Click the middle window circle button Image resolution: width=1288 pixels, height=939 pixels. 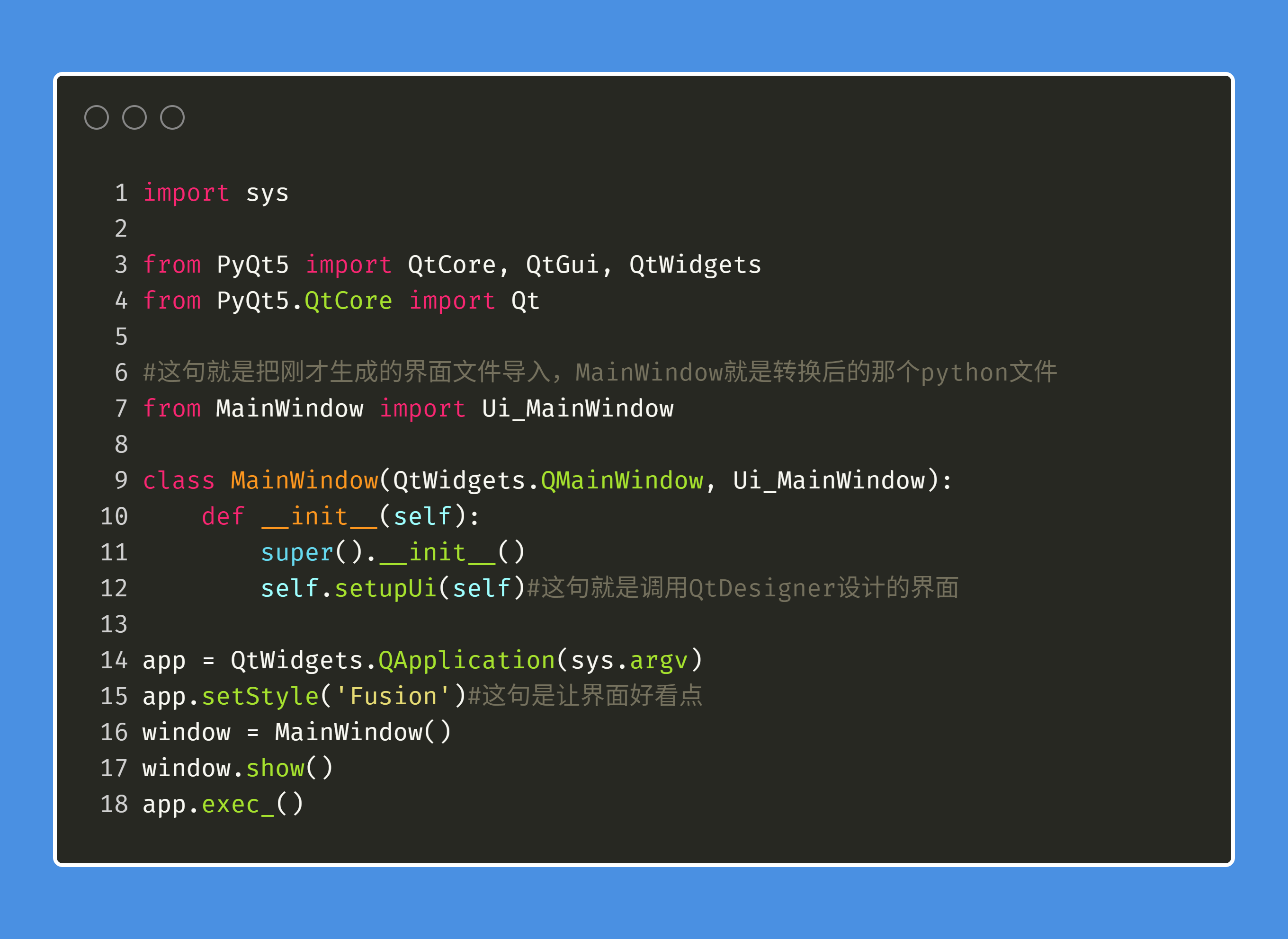point(135,118)
